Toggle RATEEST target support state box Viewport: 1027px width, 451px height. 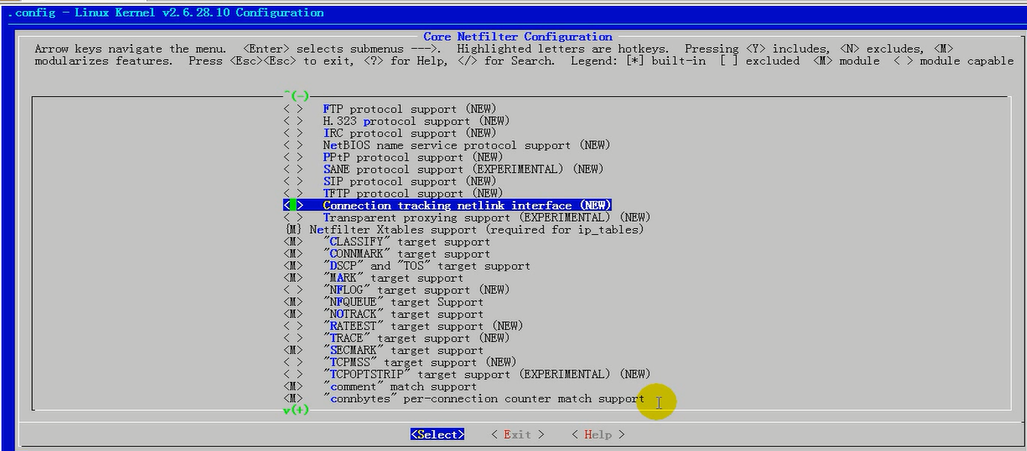pyautogui.click(x=293, y=326)
